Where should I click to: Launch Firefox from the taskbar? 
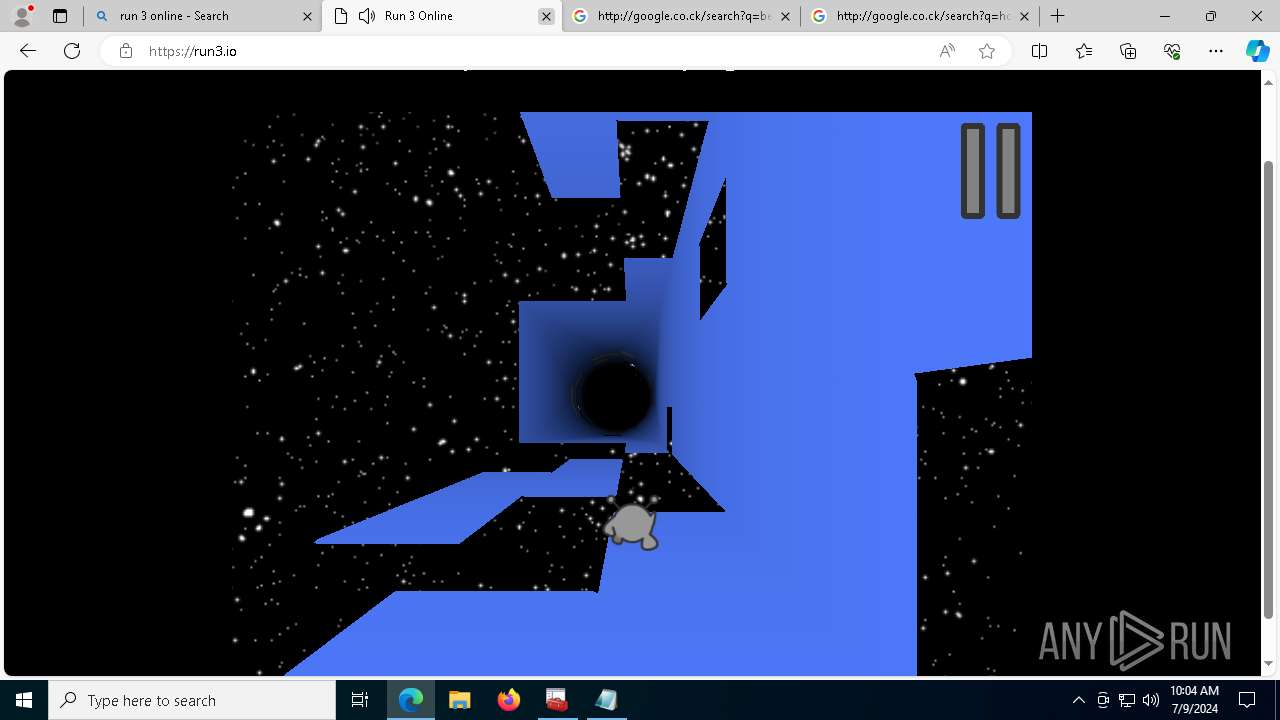[509, 700]
